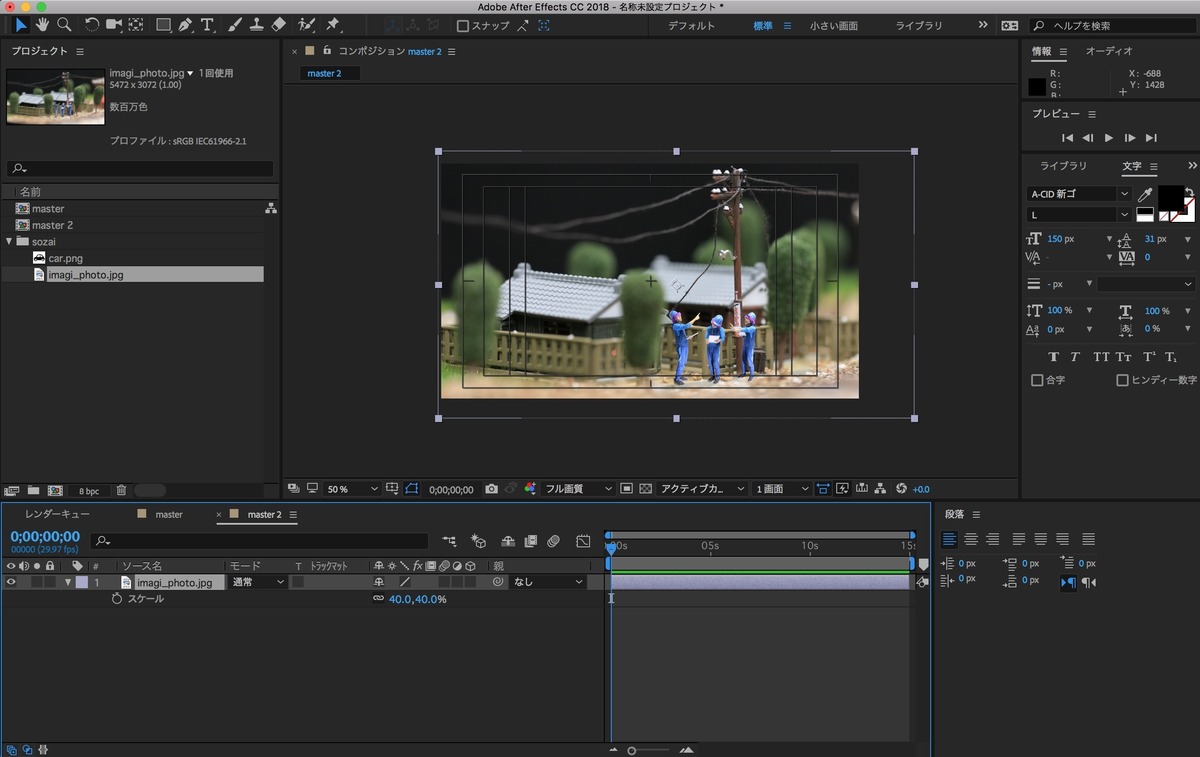Viewport: 1200px width, 757px height.
Task: Switch to the Type tool
Action: coord(207,25)
